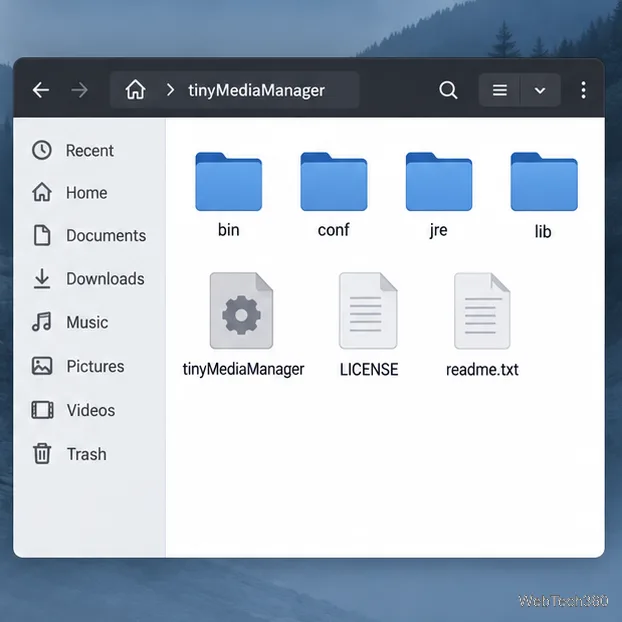This screenshot has height=622, width=622.
Task: Click the home icon in path bar
Action: (136, 90)
